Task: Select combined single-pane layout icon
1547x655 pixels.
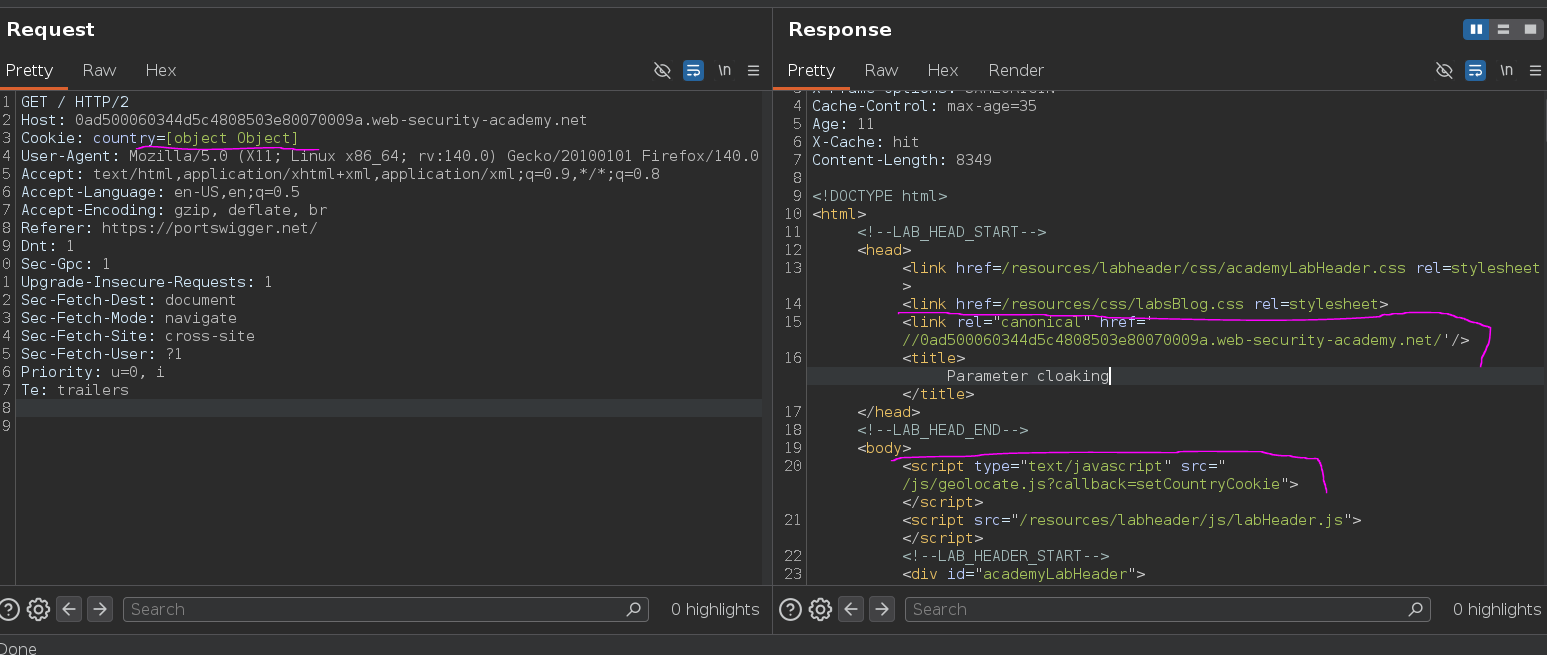Action: pyautogui.click(x=1529, y=30)
